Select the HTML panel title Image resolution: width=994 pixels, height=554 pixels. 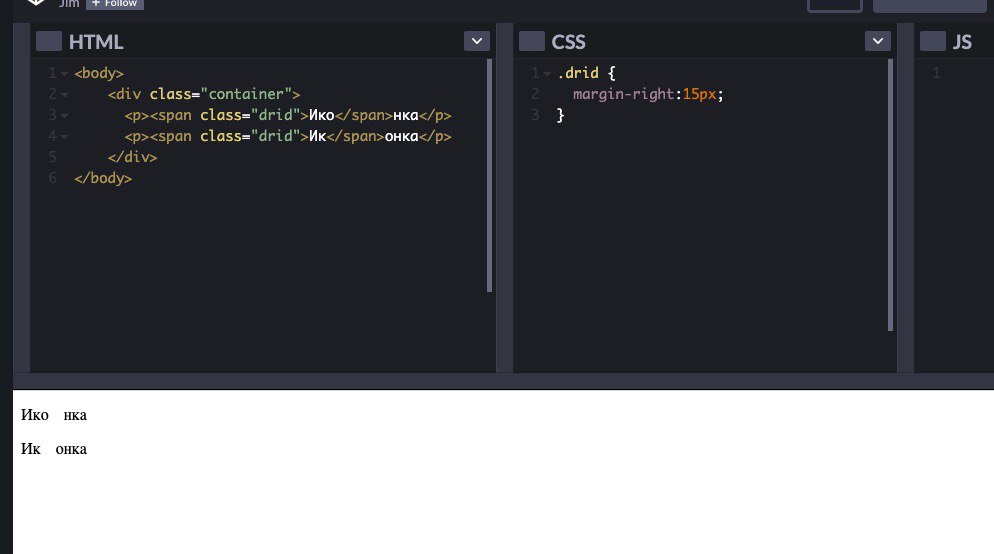96,42
